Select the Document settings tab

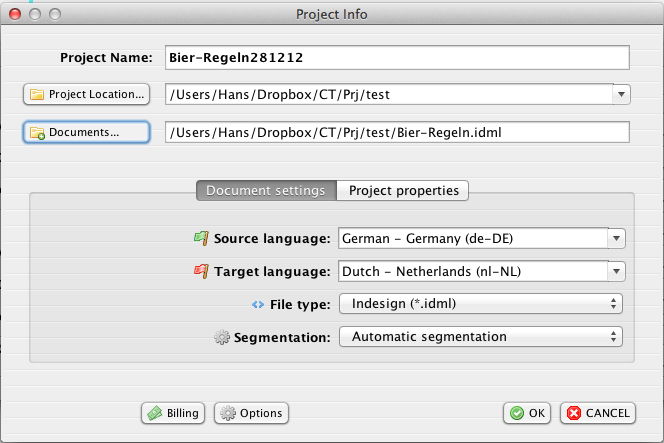265,190
